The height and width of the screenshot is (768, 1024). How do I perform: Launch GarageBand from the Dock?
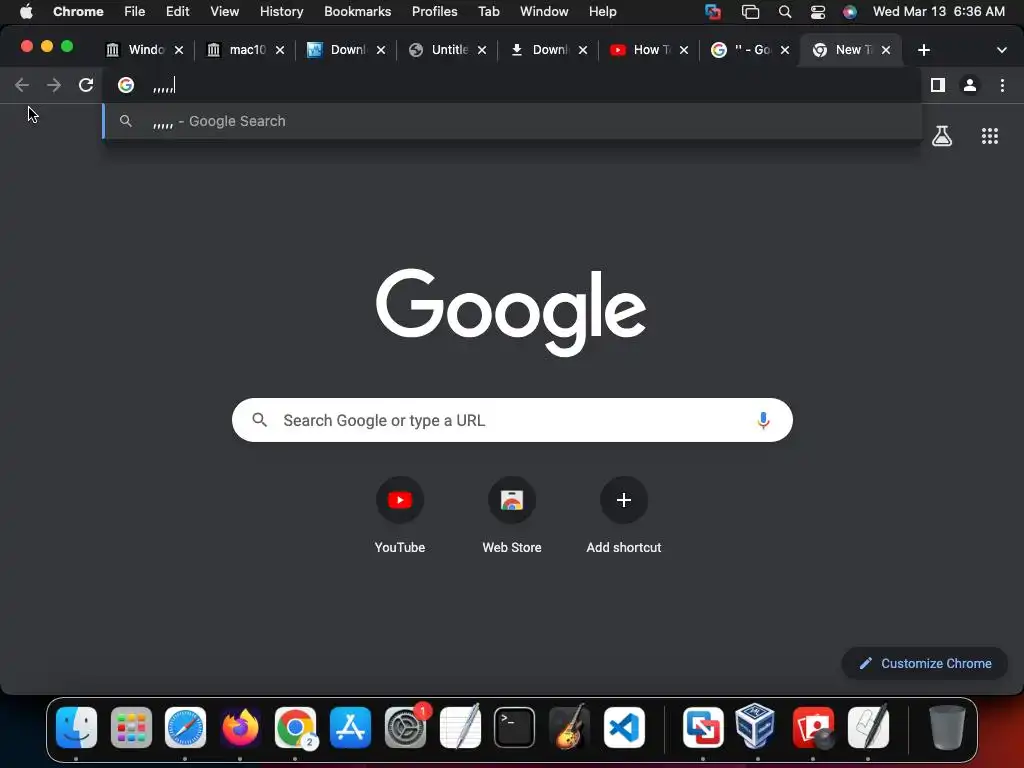click(x=569, y=727)
